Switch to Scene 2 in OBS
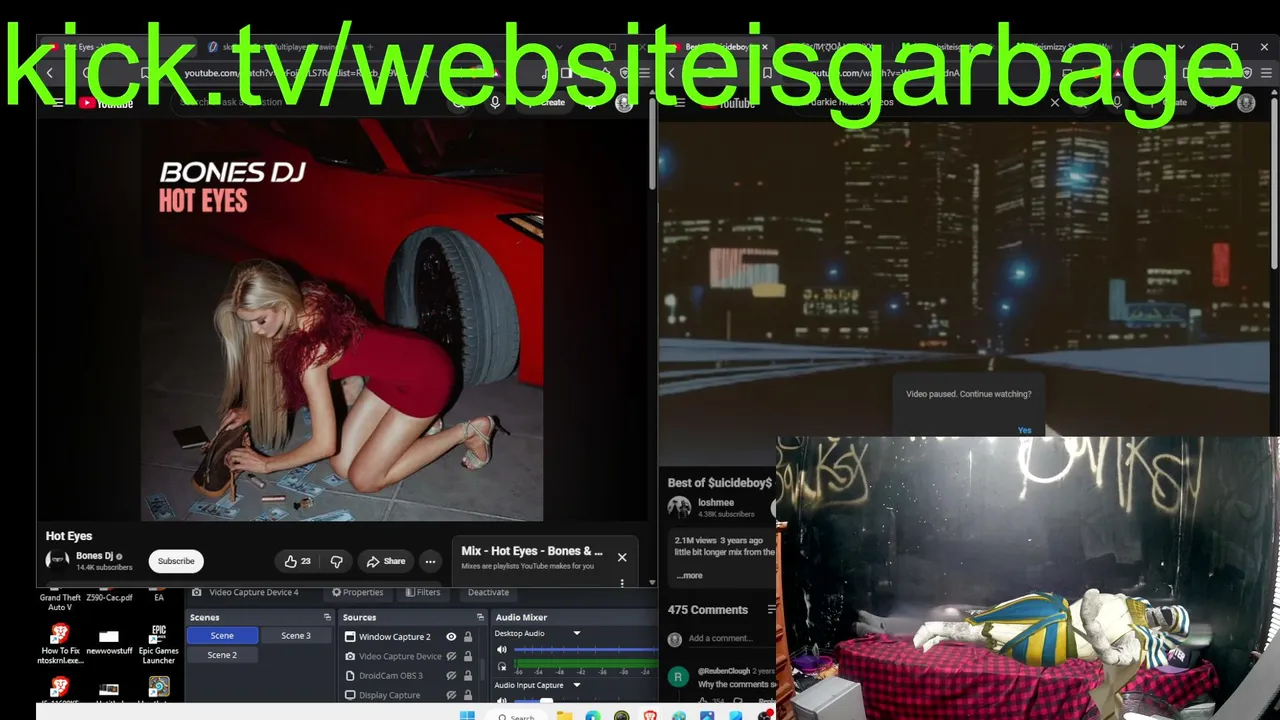The image size is (1280, 720). (222, 655)
